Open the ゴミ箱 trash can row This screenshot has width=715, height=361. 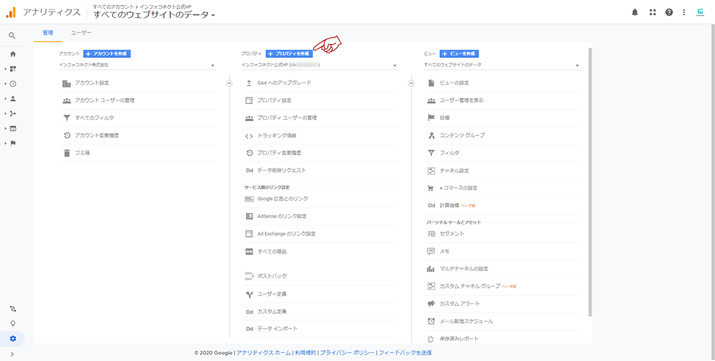(x=137, y=153)
